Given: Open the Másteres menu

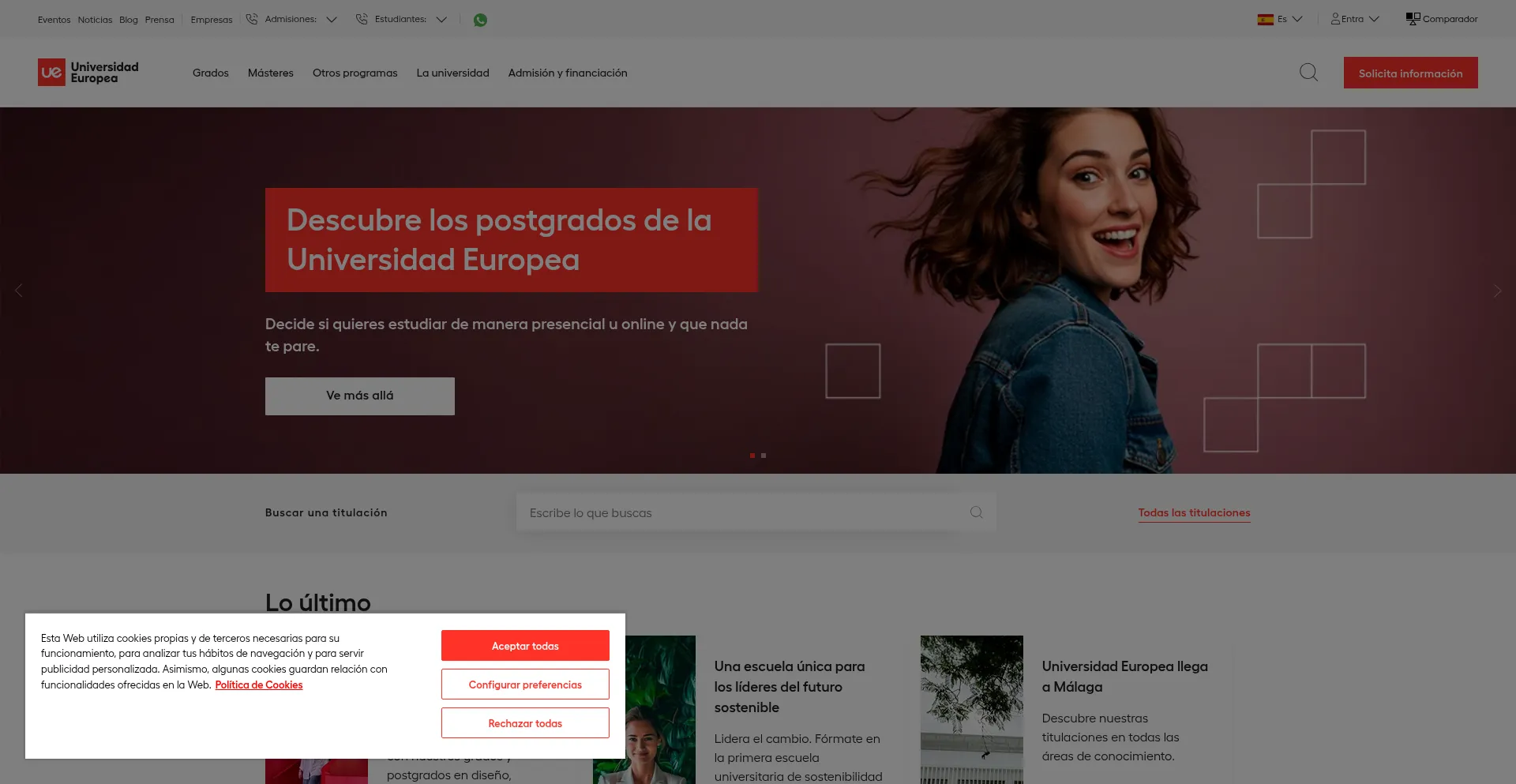Looking at the screenshot, I should 270,73.
